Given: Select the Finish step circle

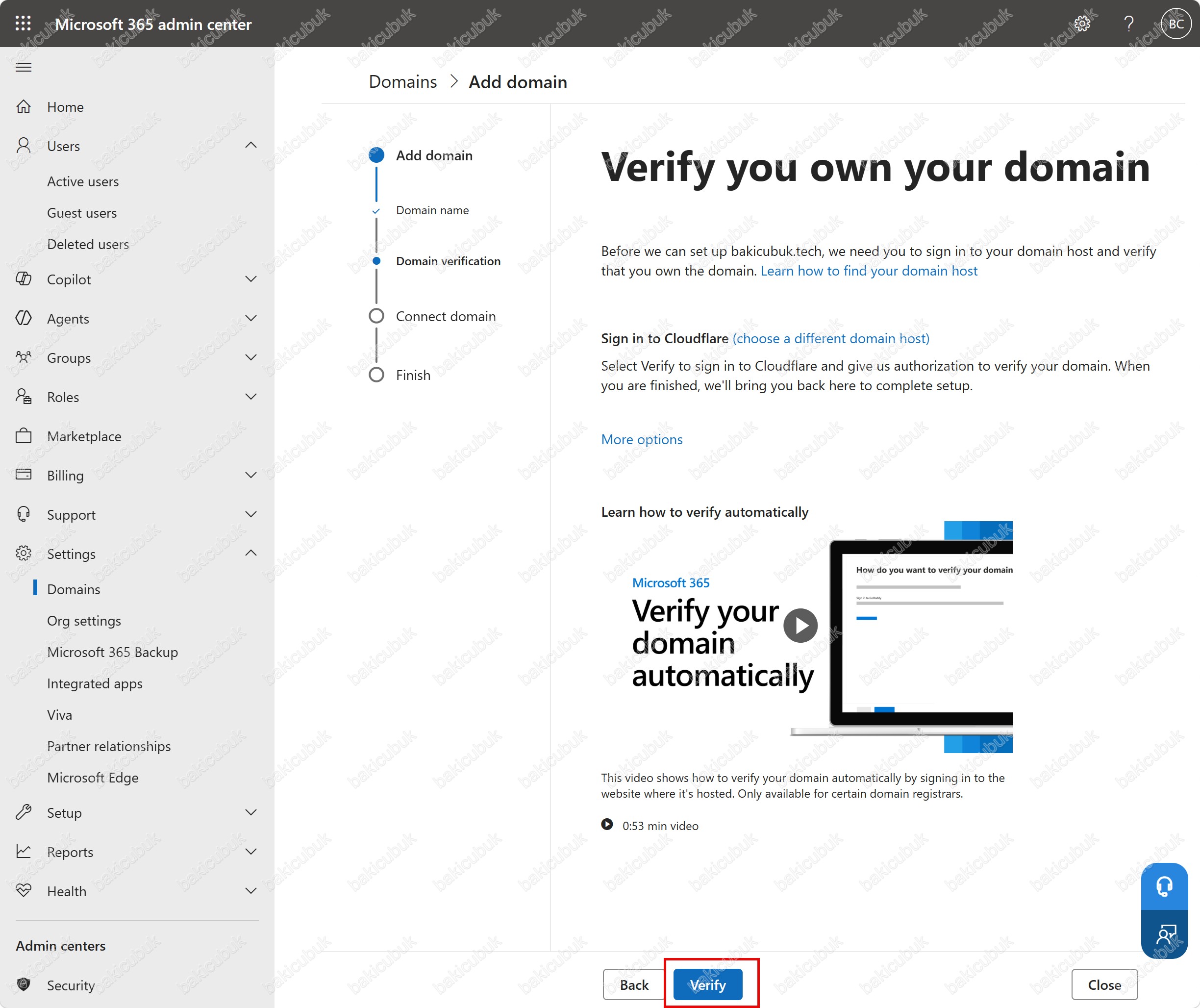Looking at the screenshot, I should tap(376, 375).
